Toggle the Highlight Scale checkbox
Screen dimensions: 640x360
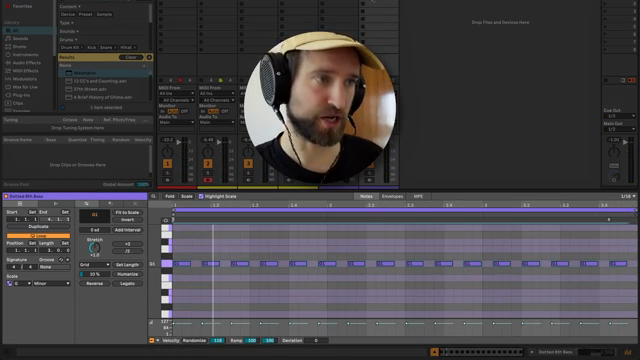click(201, 196)
